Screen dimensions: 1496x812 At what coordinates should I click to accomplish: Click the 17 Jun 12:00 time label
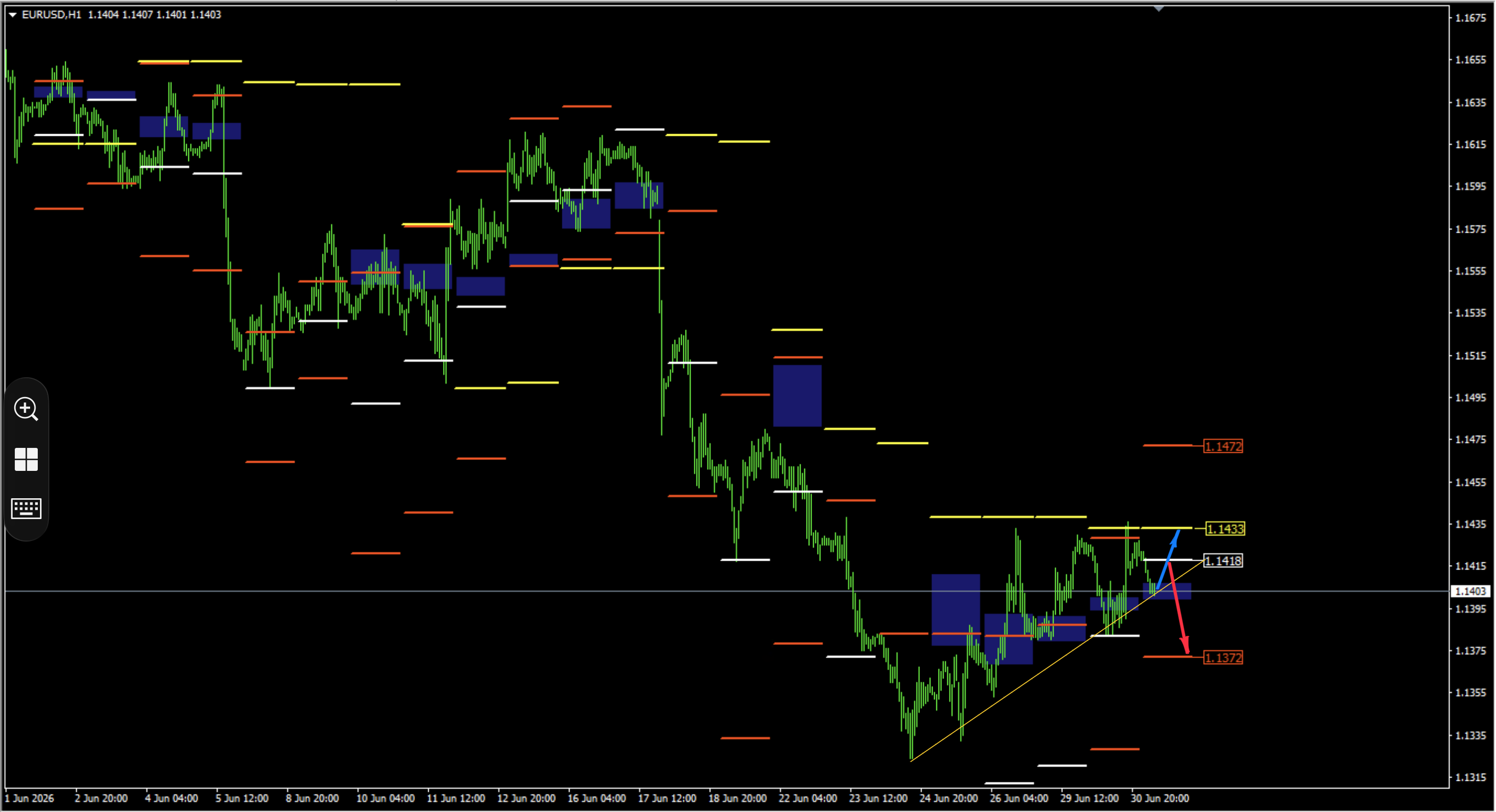click(668, 799)
